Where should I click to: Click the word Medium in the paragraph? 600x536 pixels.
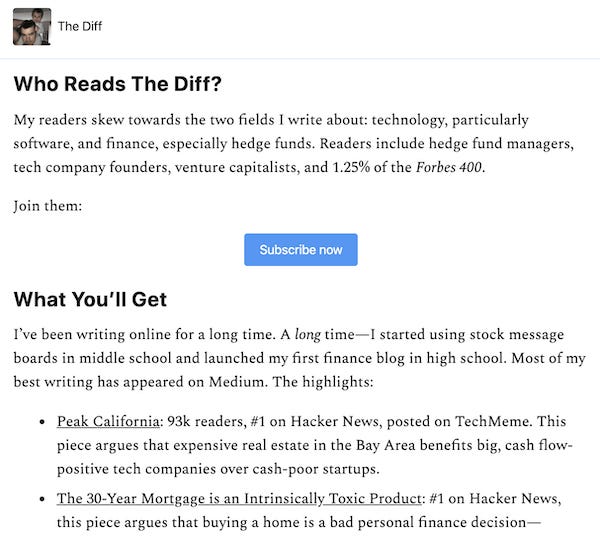pos(236,382)
